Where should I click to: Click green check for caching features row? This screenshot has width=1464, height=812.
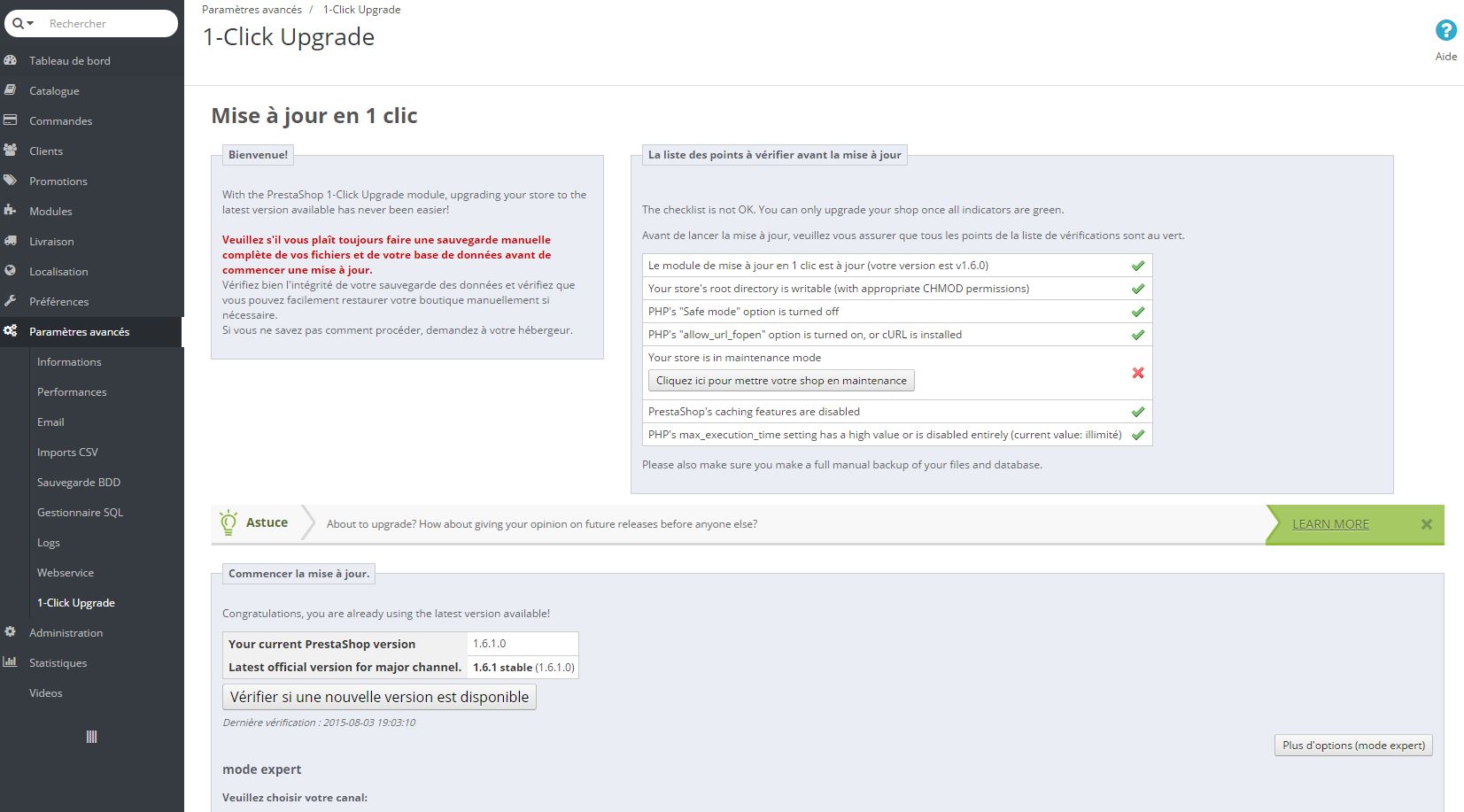click(x=1138, y=412)
